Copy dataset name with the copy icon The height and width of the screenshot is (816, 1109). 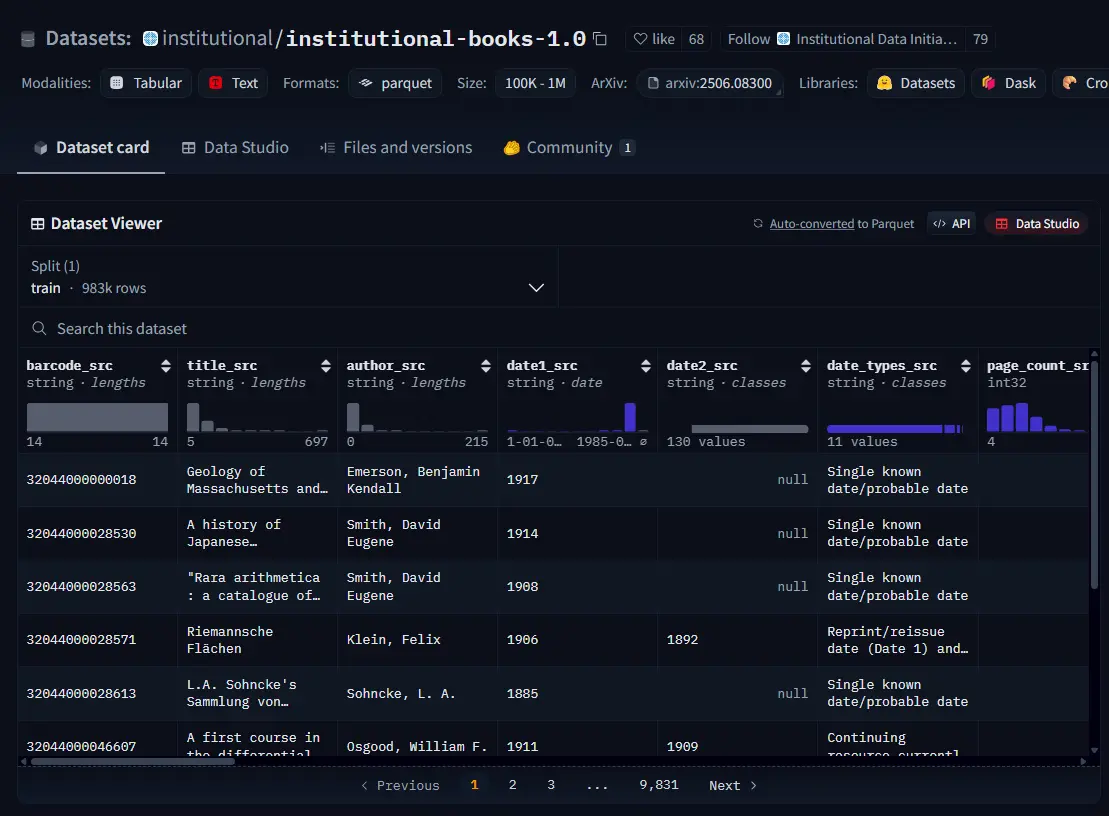tap(600, 39)
